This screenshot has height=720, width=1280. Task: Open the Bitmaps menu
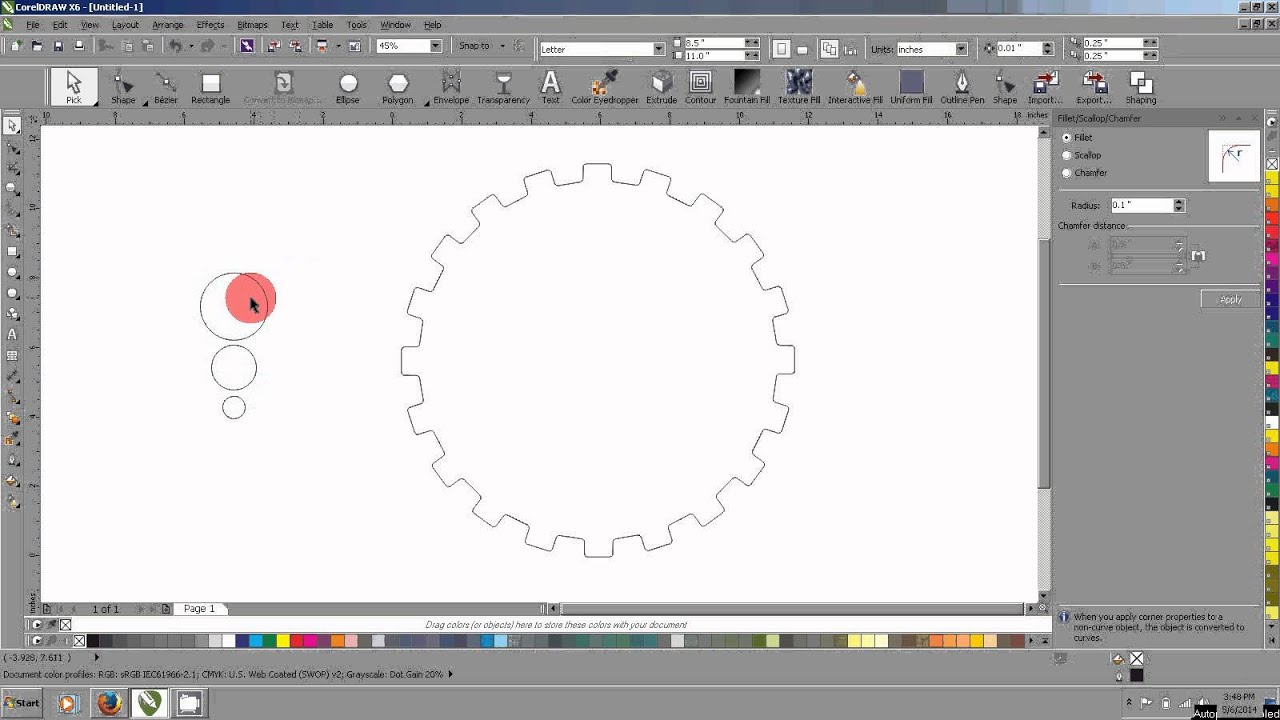252,24
